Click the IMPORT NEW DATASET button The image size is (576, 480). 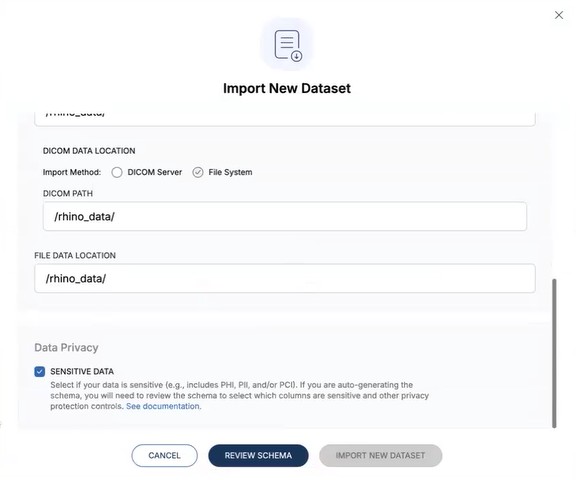pos(381,455)
